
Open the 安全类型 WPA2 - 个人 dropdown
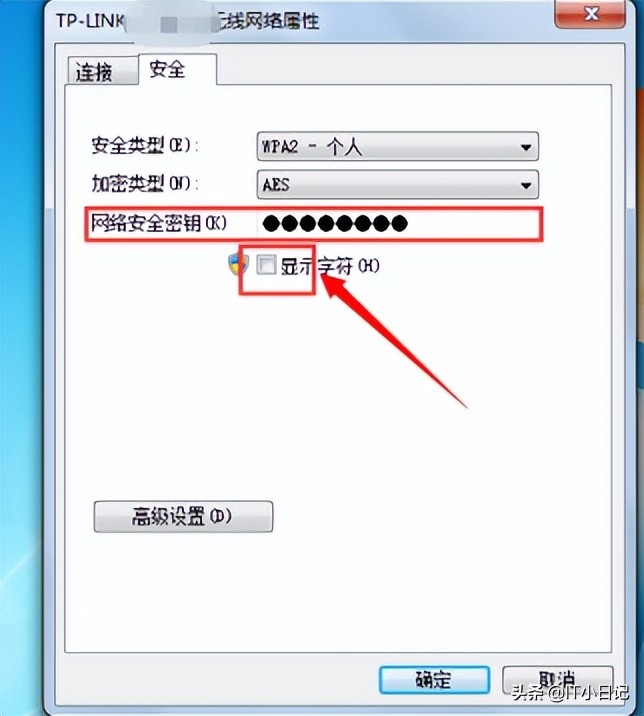pyautogui.click(x=397, y=147)
